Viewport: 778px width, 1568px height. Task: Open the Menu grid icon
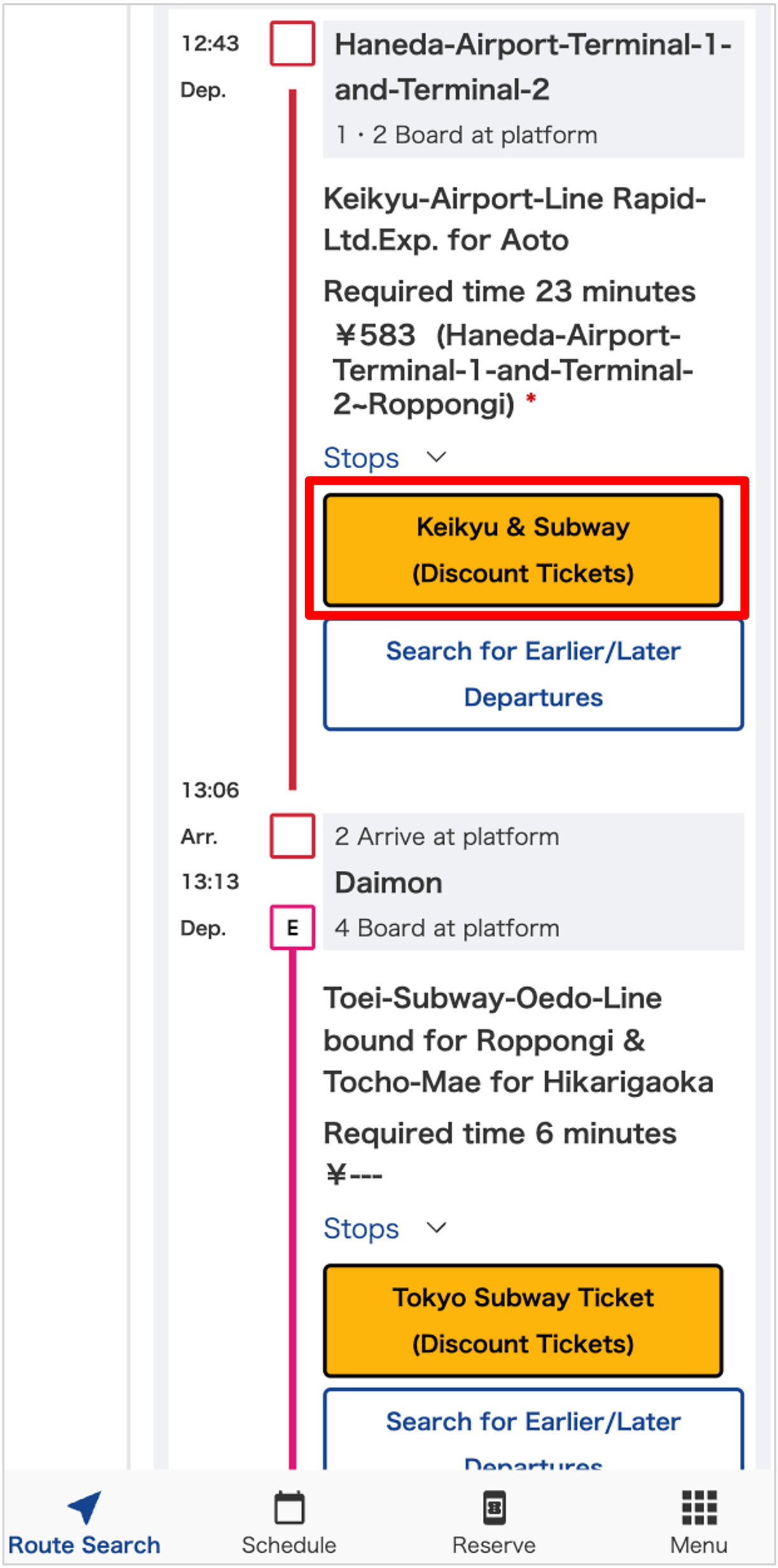[x=699, y=1507]
